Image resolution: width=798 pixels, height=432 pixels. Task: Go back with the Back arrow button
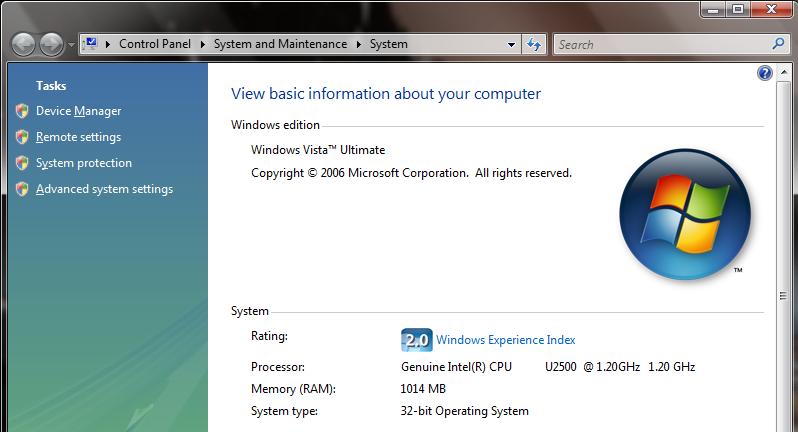[x=23, y=45]
